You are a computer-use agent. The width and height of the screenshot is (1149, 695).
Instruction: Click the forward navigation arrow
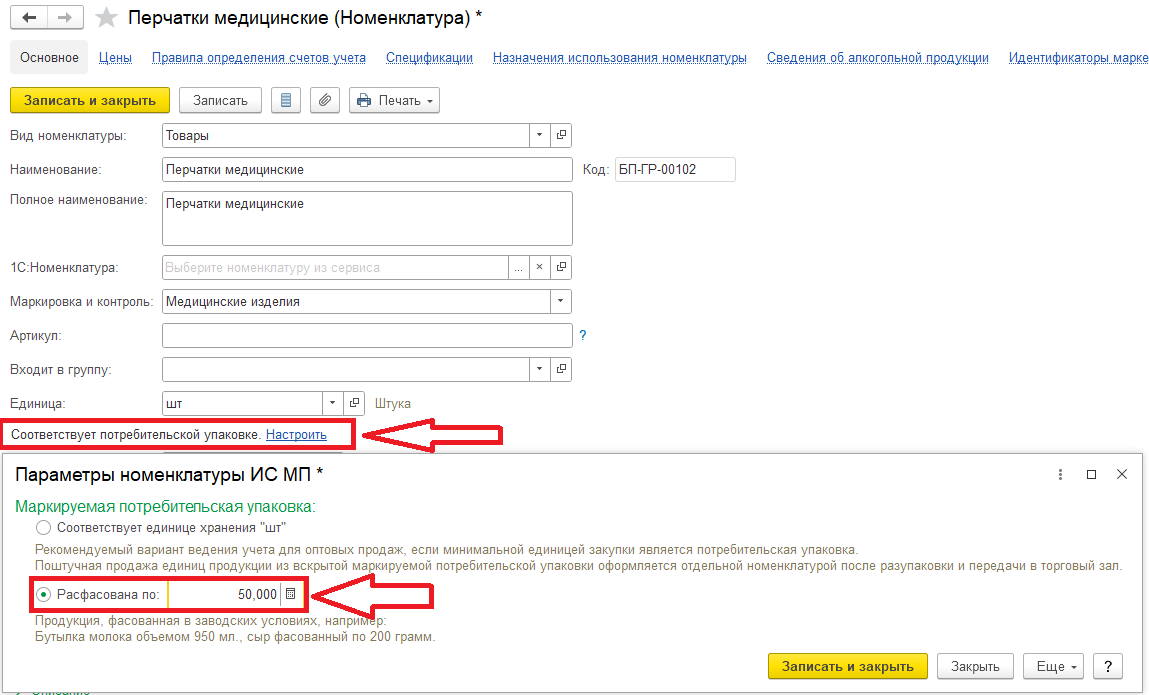[64, 18]
